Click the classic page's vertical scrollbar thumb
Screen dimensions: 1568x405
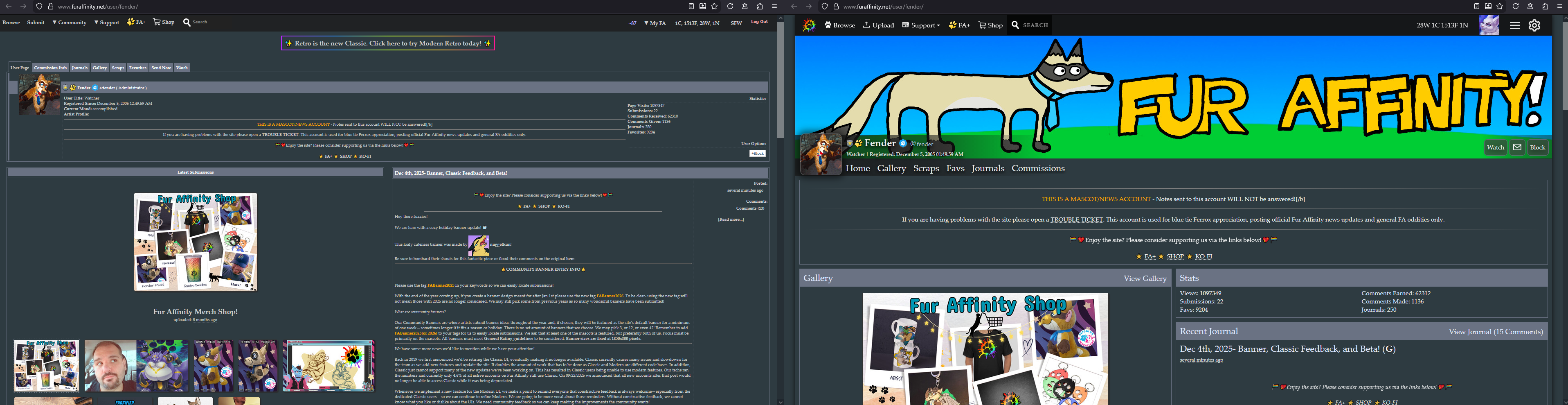click(781, 80)
